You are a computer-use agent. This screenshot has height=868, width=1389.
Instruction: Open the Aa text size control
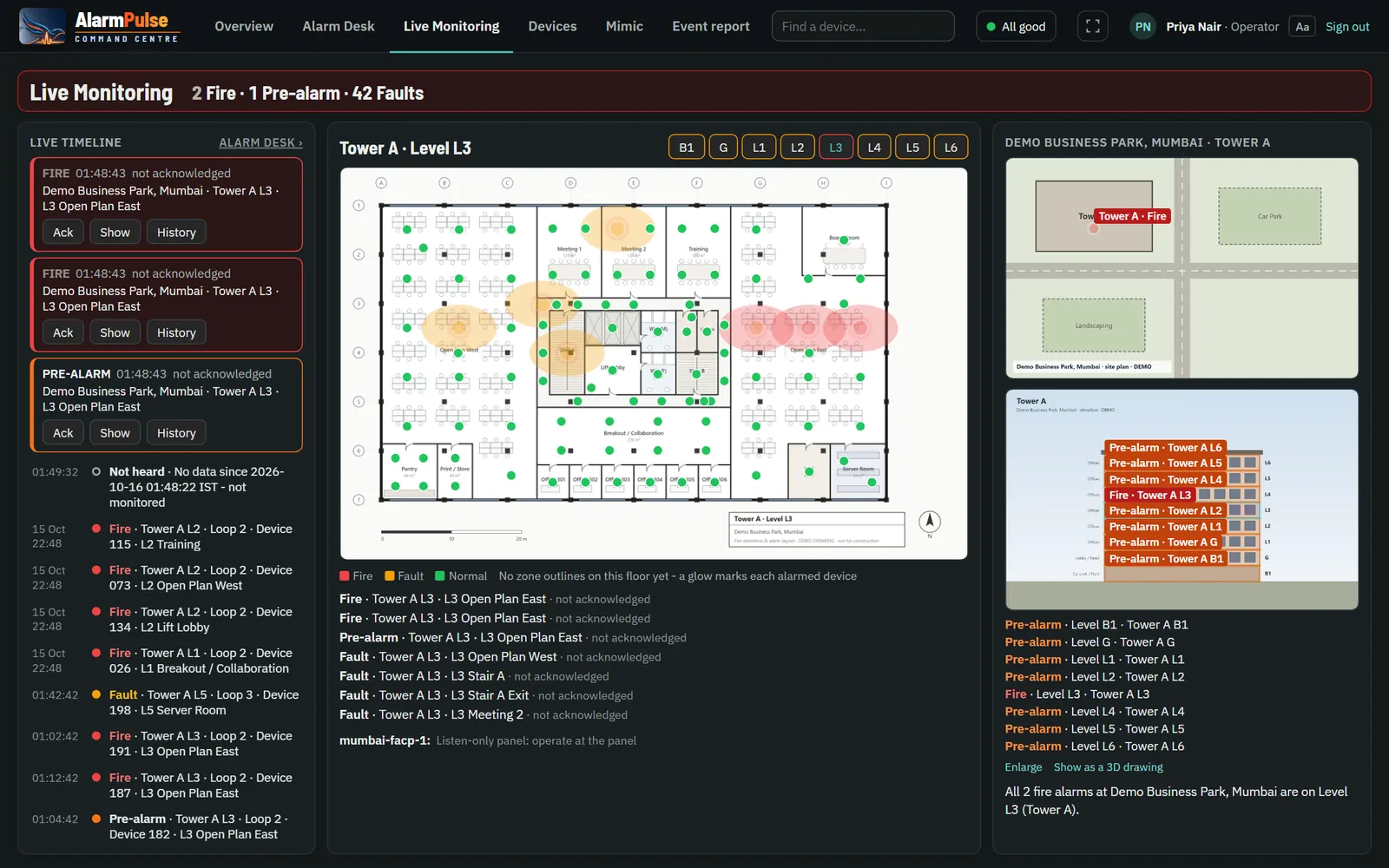1302,27
